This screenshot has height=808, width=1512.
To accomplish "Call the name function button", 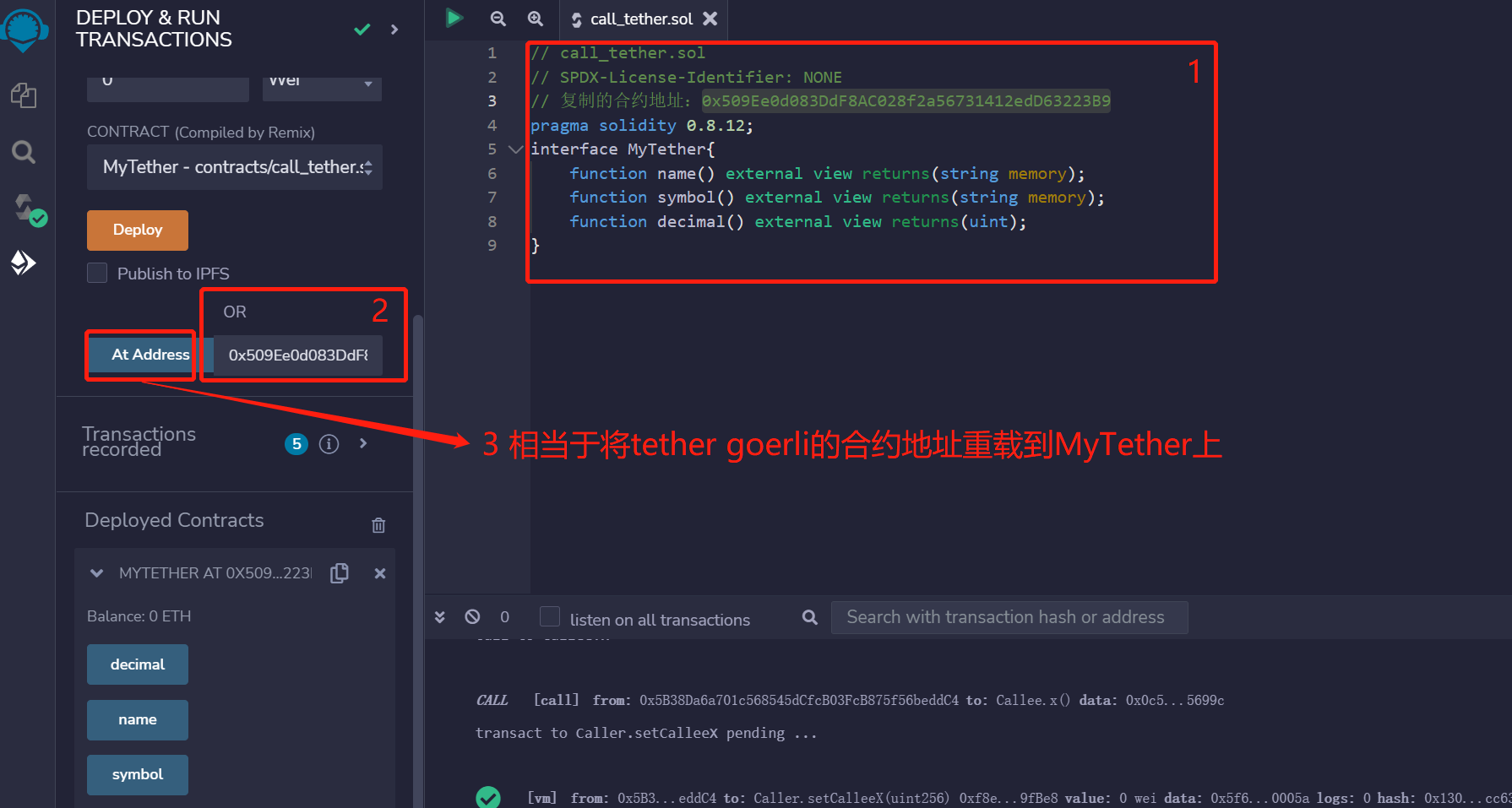I will coord(138,720).
